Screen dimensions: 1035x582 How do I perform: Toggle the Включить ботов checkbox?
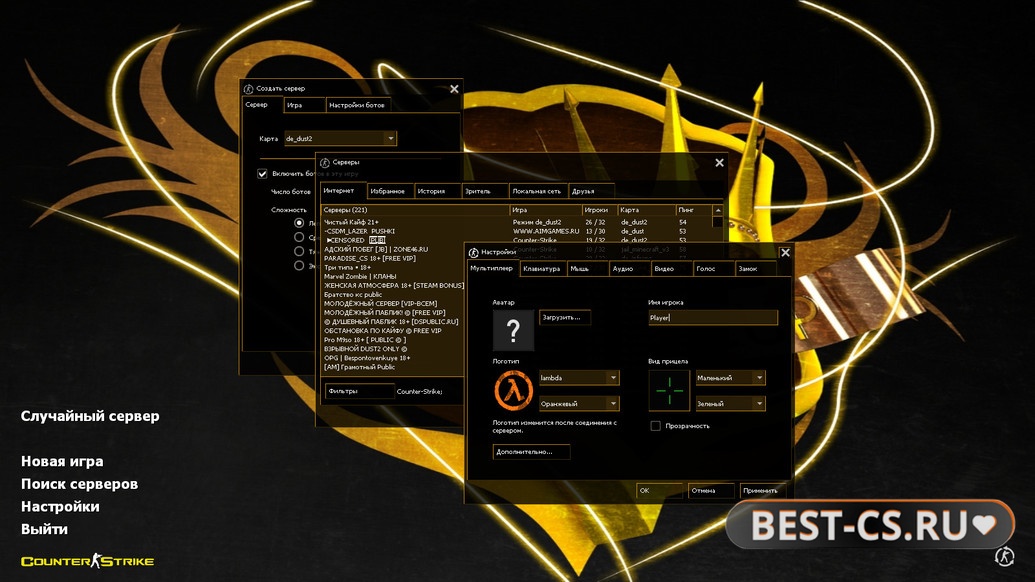pyautogui.click(x=262, y=174)
